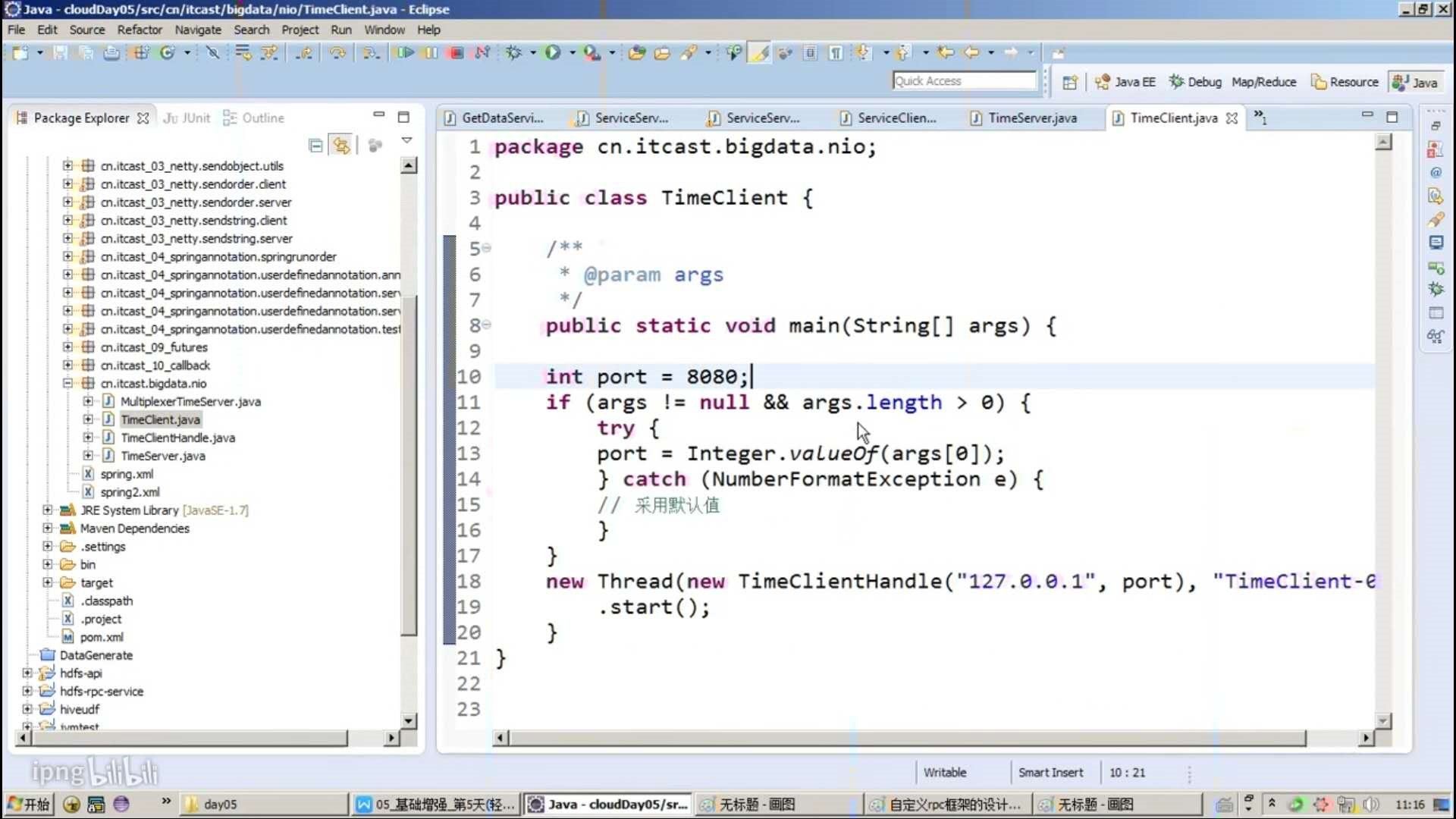Toggle Link with Editor in Package Explorer
1456x819 pixels.
(341, 145)
